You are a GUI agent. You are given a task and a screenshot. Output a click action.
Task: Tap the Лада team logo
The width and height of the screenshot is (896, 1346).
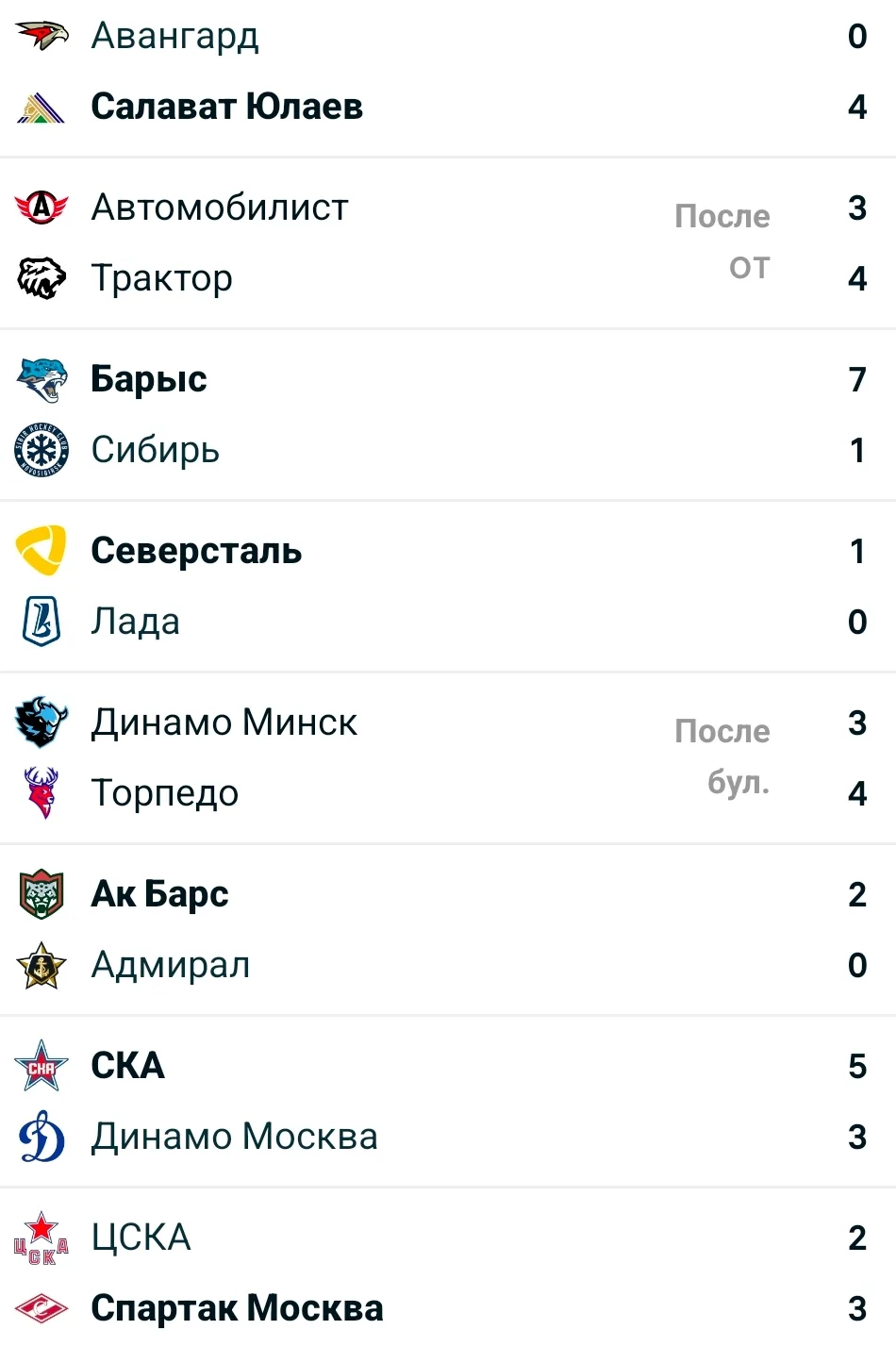[41, 622]
